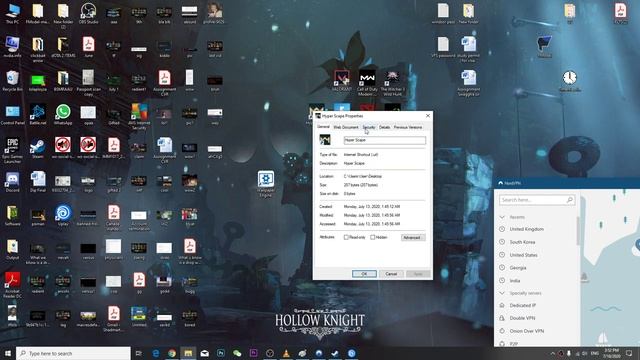Screen dimensions: 640x360
Task: Show hidden system tray icons
Action: [x=553, y=353]
